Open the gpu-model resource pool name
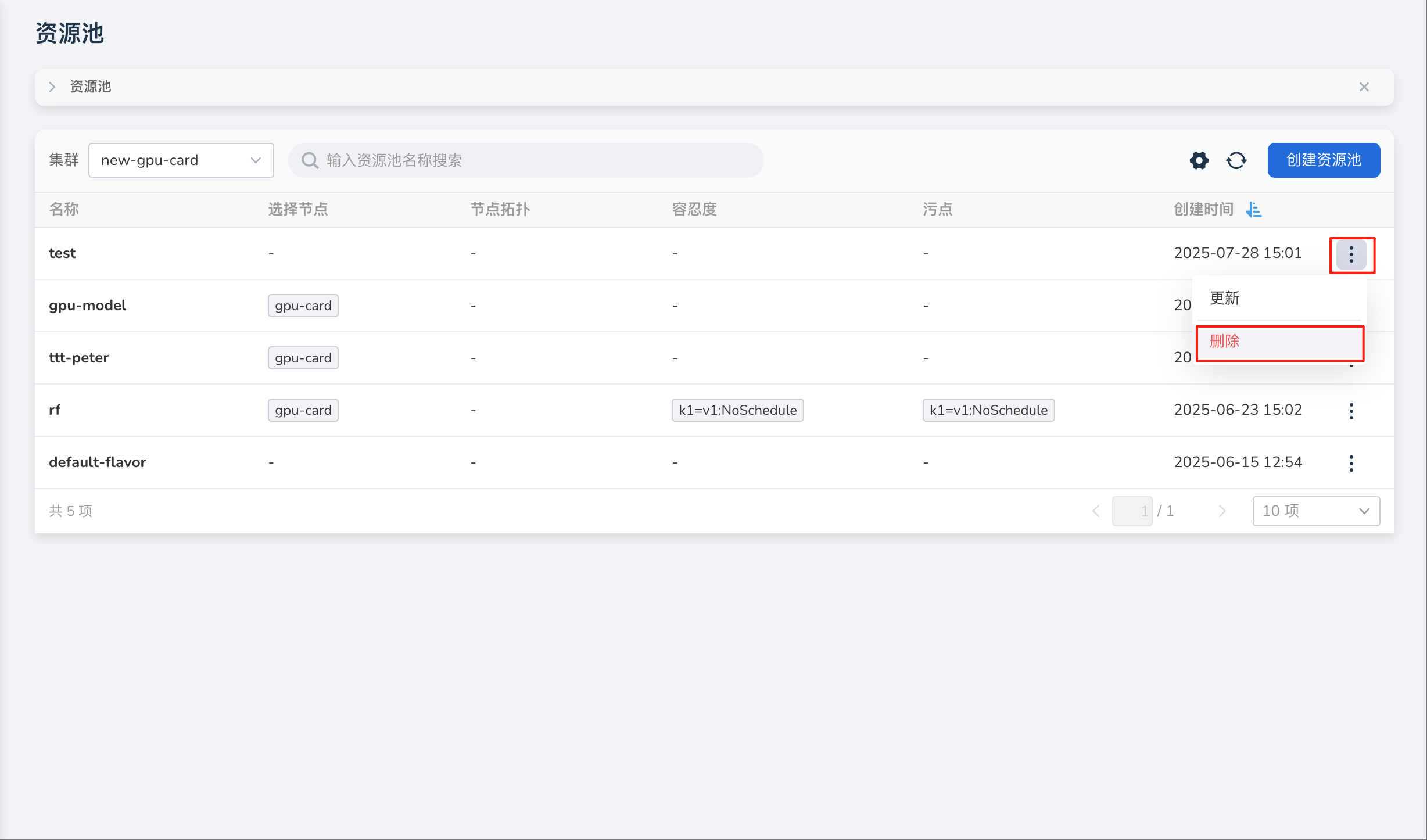1427x840 pixels. pos(87,306)
